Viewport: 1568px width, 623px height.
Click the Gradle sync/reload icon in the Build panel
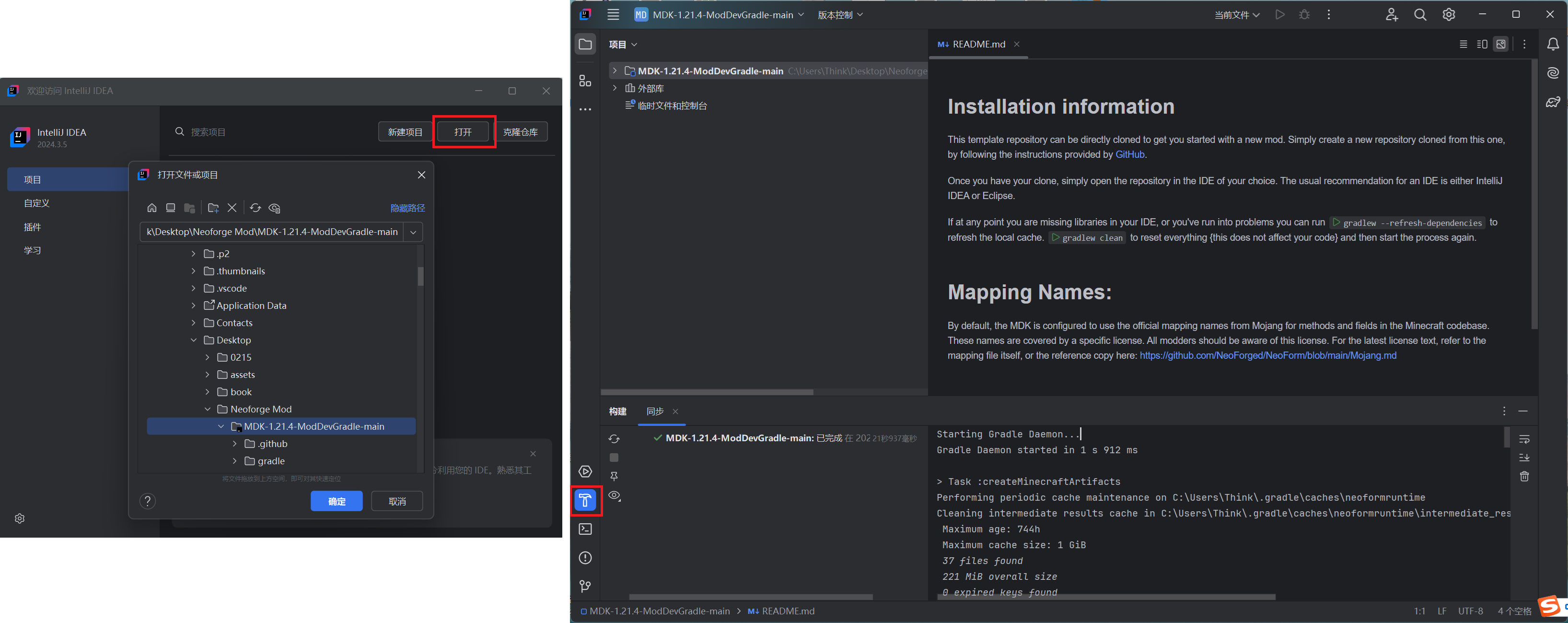click(614, 439)
